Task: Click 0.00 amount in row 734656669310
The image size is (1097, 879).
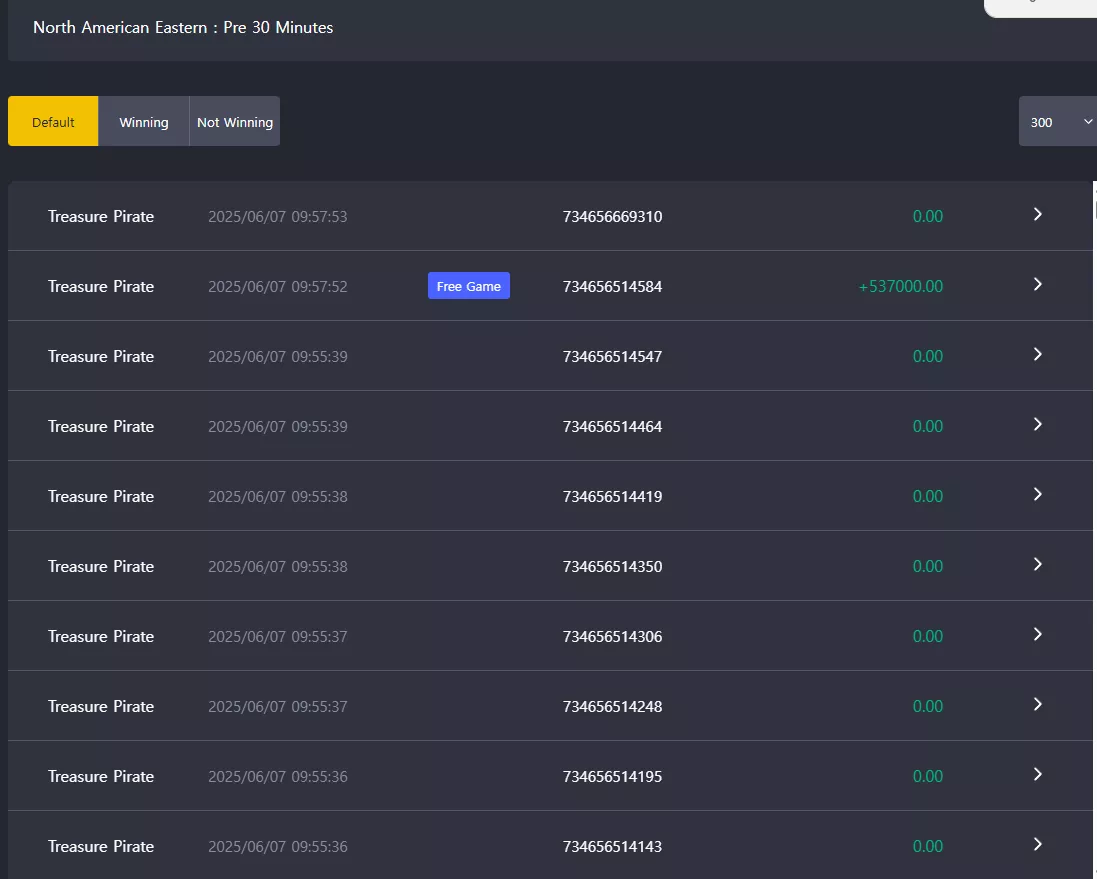Action: tap(928, 216)
